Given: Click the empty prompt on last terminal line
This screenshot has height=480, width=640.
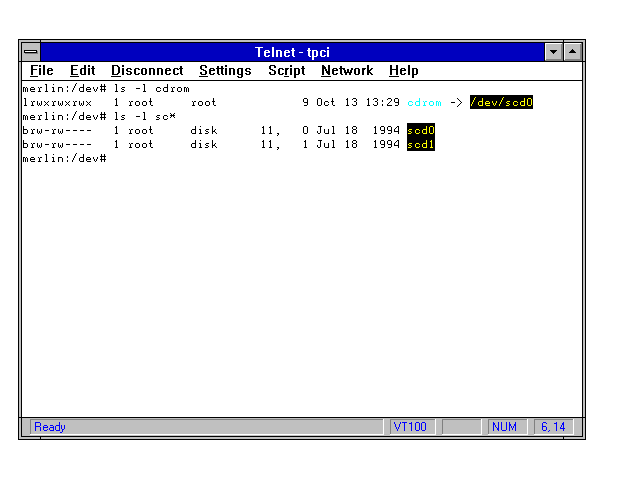Looking at the screenshot, I should 110,158.
